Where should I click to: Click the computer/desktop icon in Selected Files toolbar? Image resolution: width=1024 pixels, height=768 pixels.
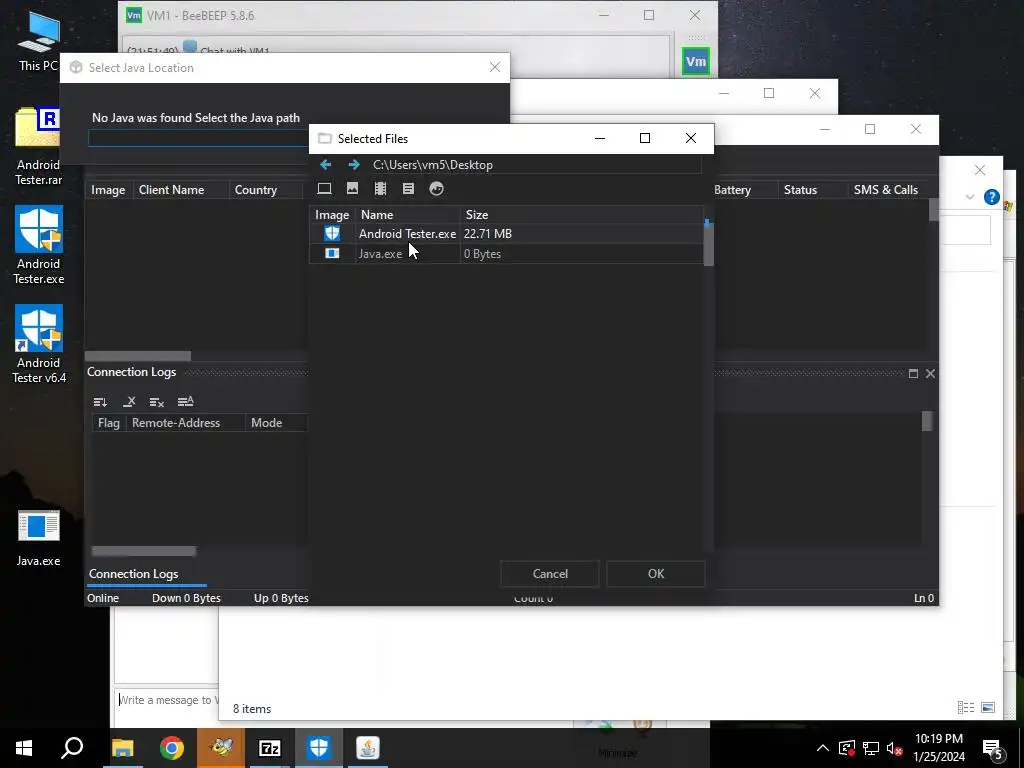pos(325,189)
